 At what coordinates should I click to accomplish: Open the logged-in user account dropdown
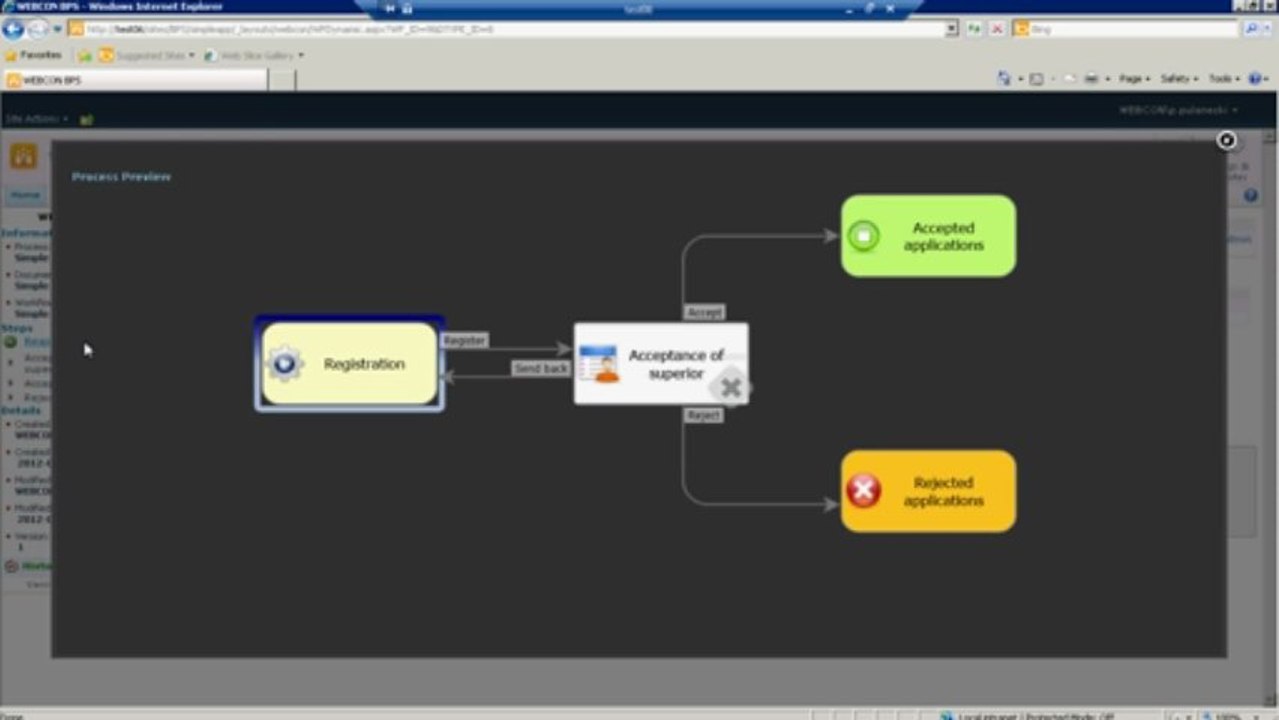click(x=1178, y=110)
